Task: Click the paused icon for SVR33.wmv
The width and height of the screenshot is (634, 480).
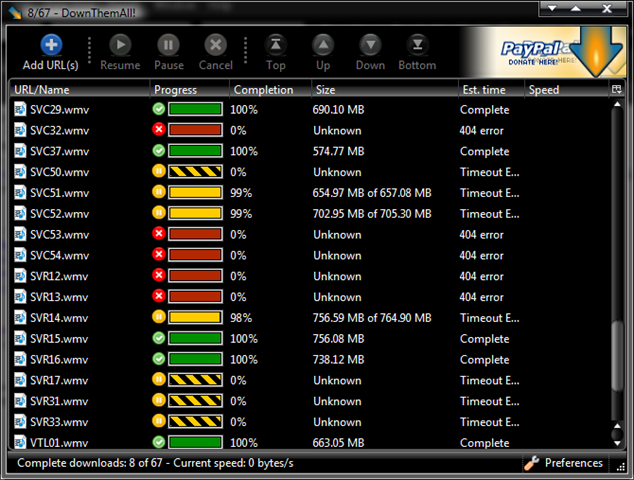Action: (x=159, y=421)
